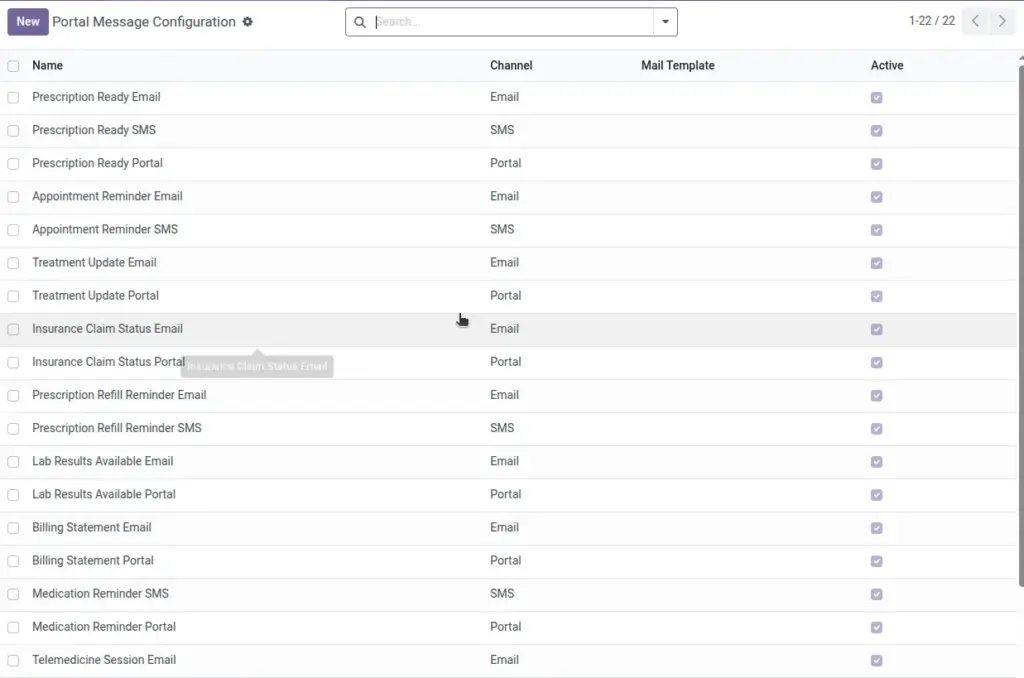Click Email channel cell of Billing Statement Email
The height and width of the screenshot is (678, 1024).
(x=504, y=527)
